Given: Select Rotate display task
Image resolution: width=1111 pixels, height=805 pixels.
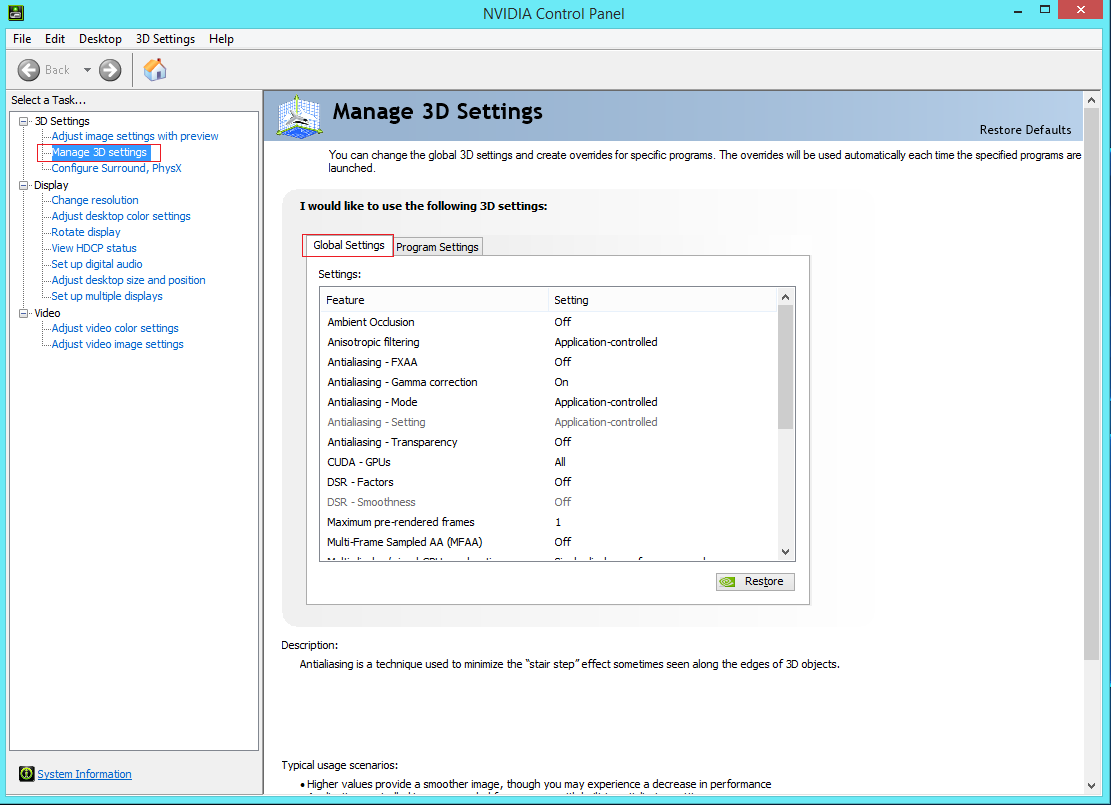Looking at the screenshot, I should pyautogui.click(x=86, y=232).
